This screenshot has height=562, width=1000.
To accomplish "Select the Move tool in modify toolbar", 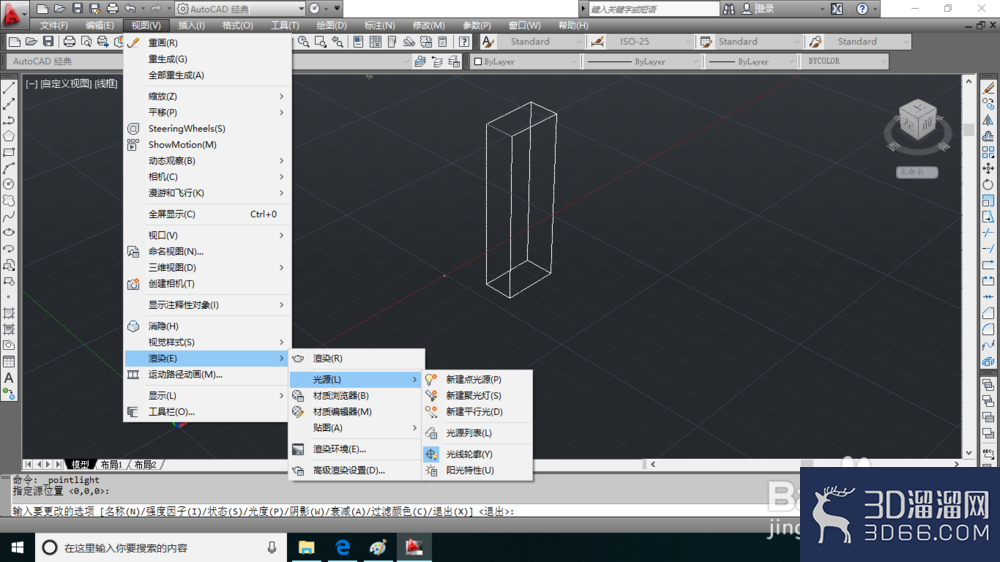I will click(x=988, y=168).
